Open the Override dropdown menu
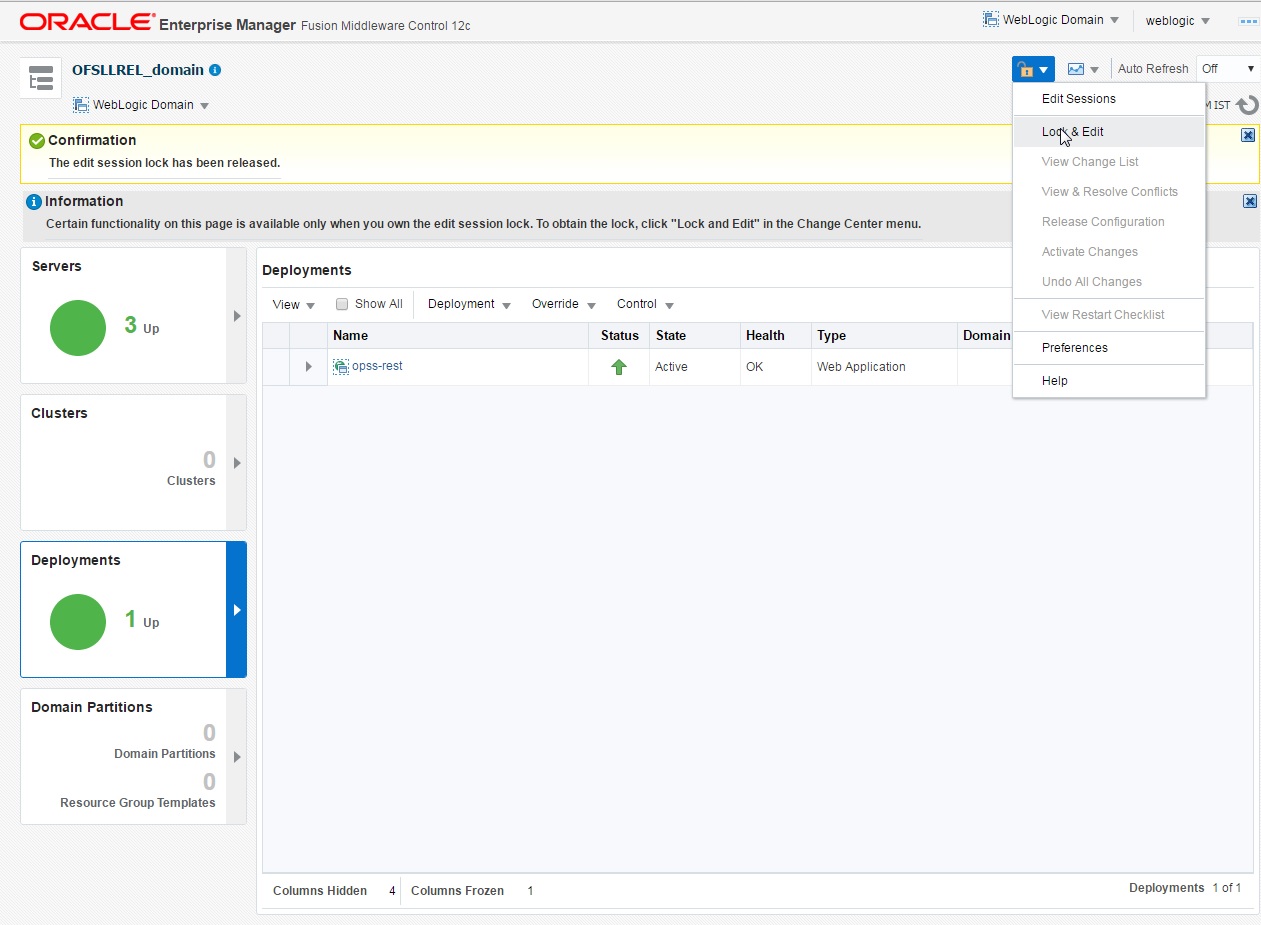Screen dimensions: 1261x925 point(563,304)
